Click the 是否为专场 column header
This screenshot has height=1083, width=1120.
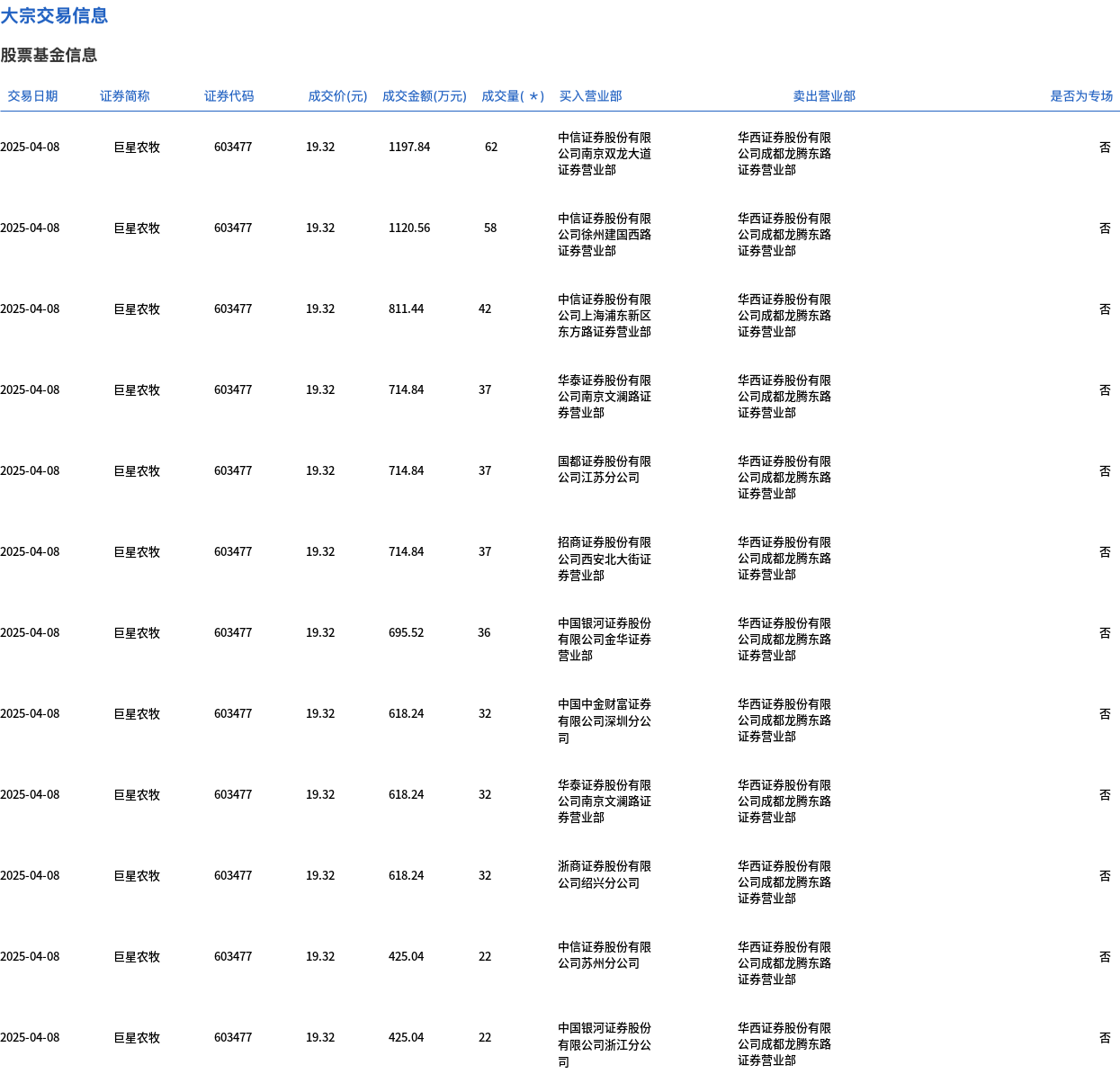click(1081, 96)
